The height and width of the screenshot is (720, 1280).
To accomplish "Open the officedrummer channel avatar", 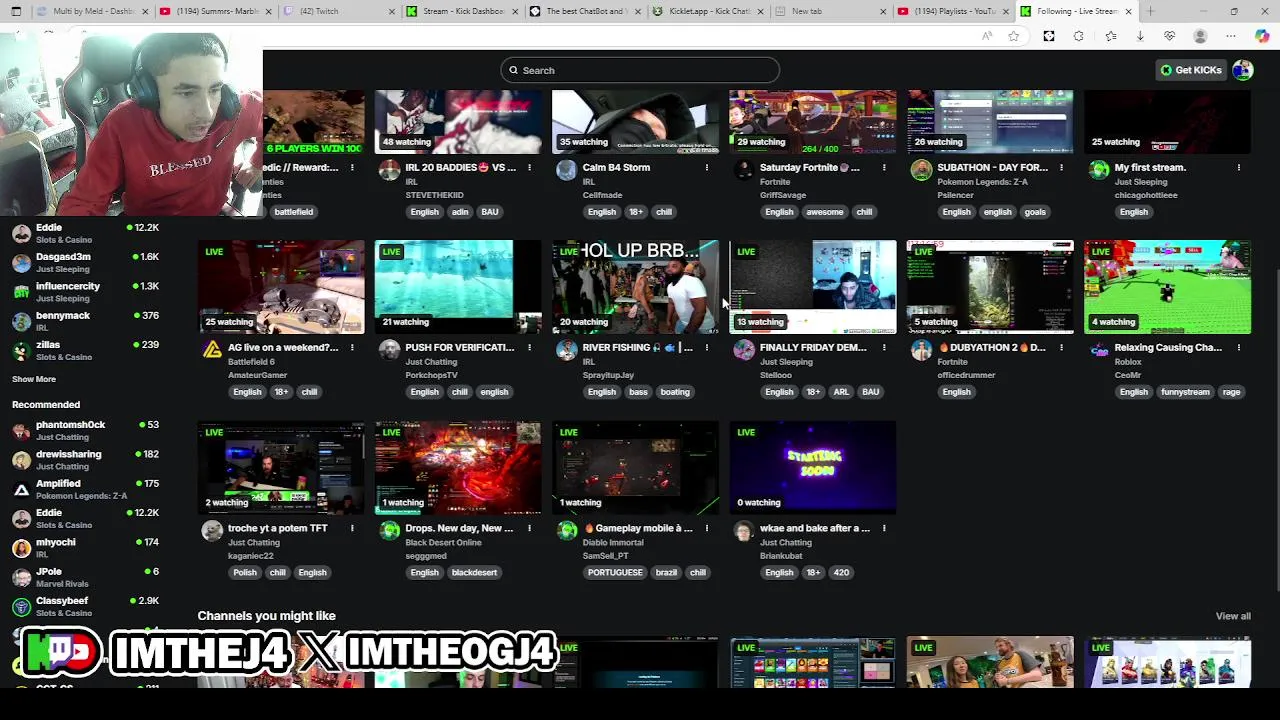I will (x=921, y=350).
